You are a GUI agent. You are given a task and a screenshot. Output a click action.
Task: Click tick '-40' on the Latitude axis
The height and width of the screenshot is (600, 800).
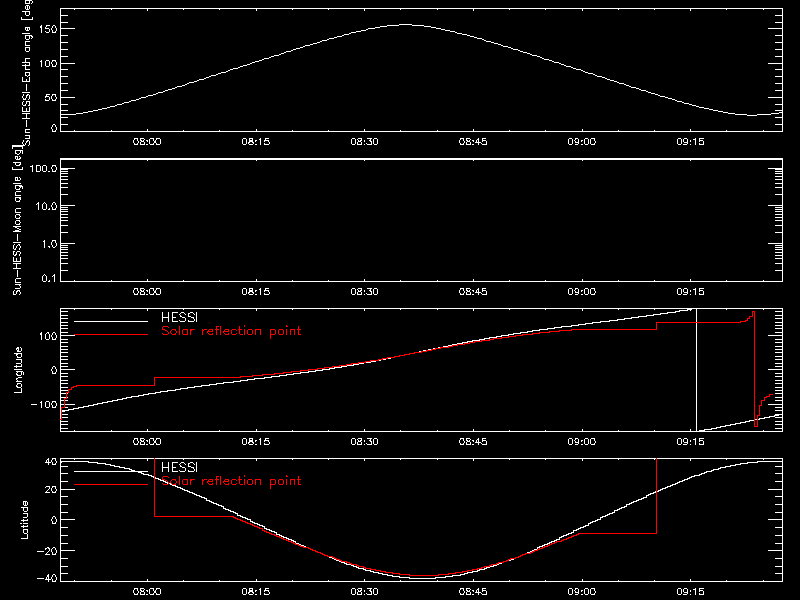47,579
